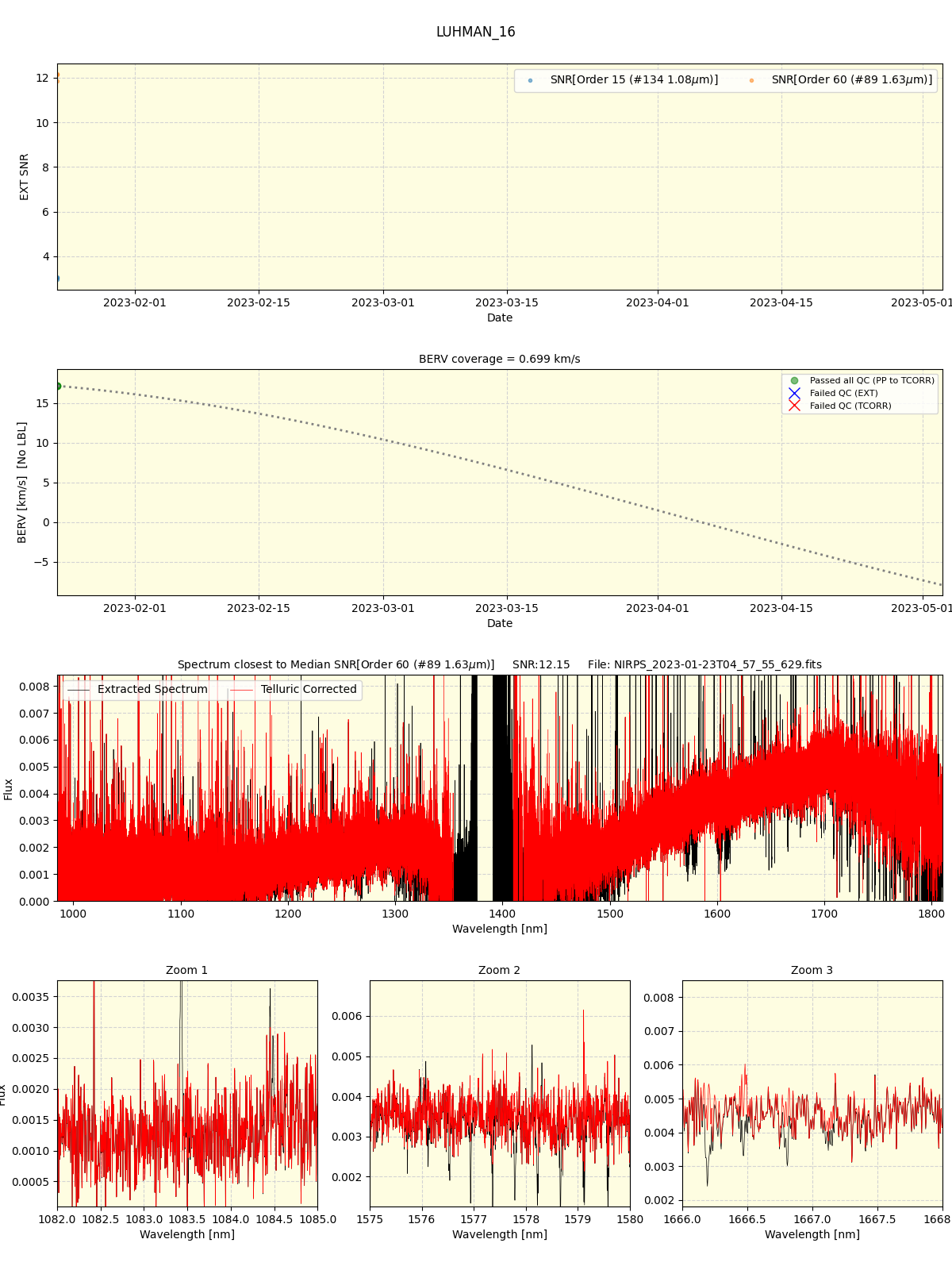Click the 2023-02-15 tick label in SNR plot

[259, 302]
